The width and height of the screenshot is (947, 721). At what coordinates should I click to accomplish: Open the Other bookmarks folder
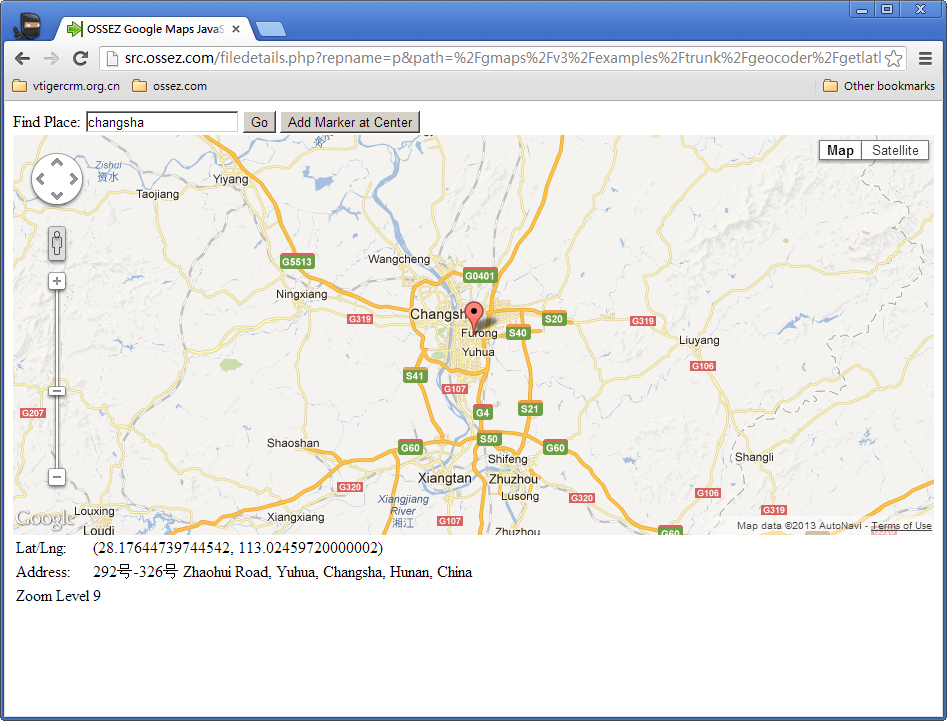[x=878, y=86]
